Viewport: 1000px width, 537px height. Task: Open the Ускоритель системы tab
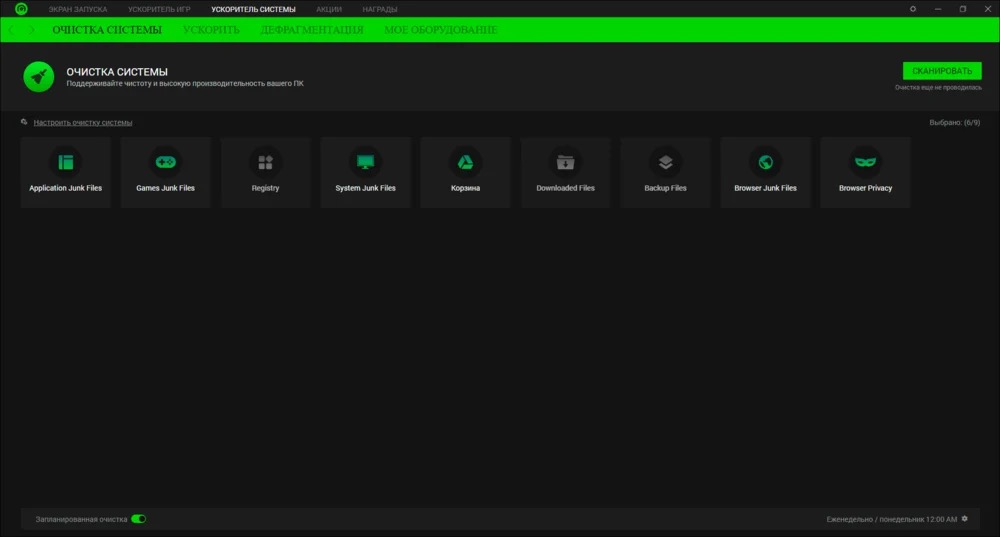pyautogui.click(x=253, y=10)
